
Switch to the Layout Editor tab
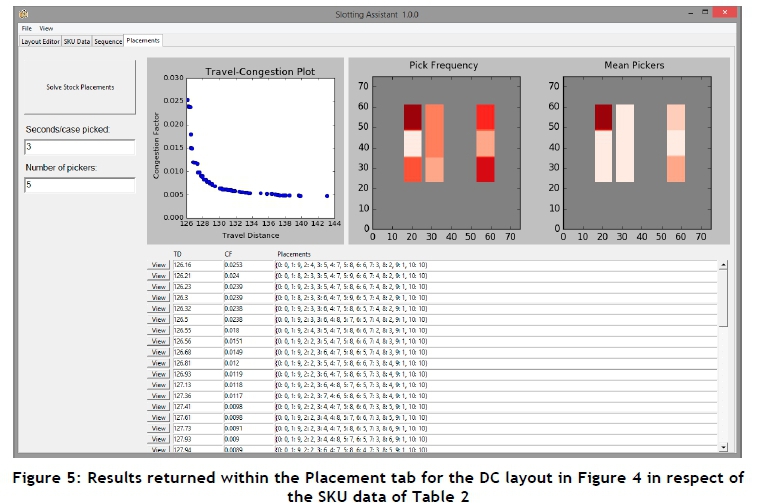pyautogui.click(x=40, y=41)
